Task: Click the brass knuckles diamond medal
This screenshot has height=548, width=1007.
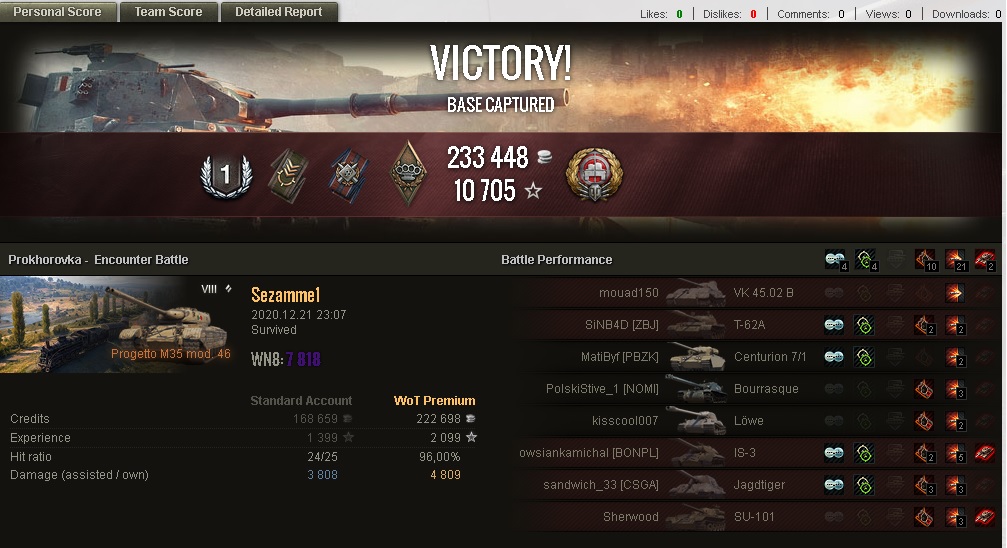Action: coord(408,173)
